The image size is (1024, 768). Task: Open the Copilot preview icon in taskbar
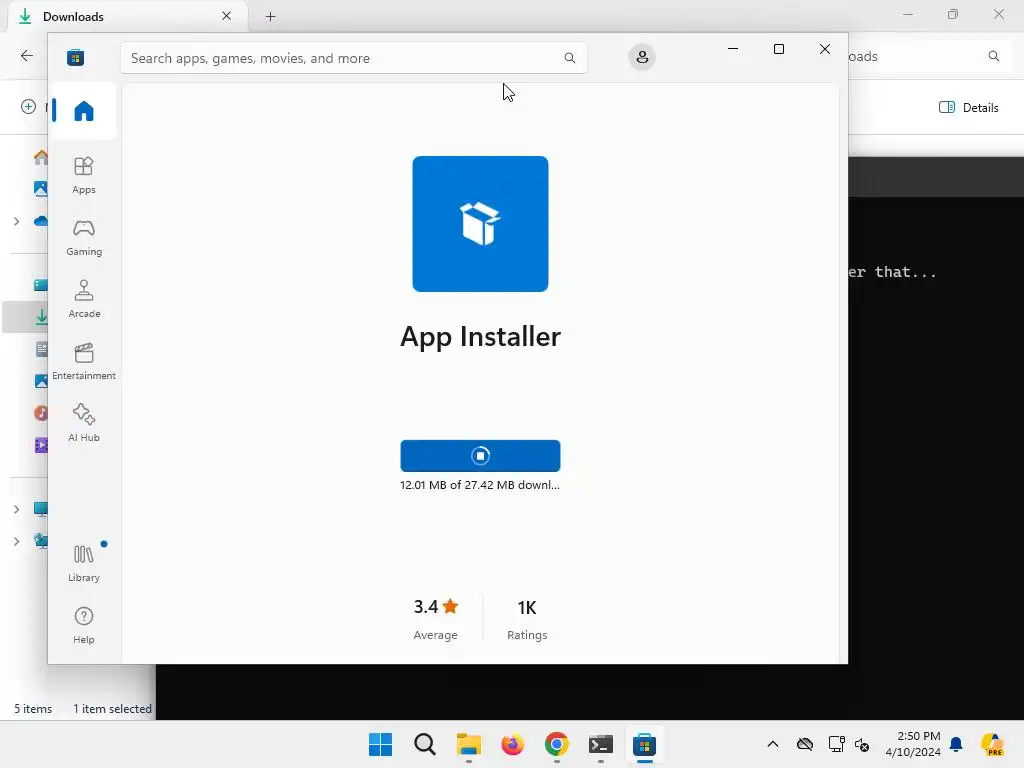pyautogui.click(x=993, y=744)
